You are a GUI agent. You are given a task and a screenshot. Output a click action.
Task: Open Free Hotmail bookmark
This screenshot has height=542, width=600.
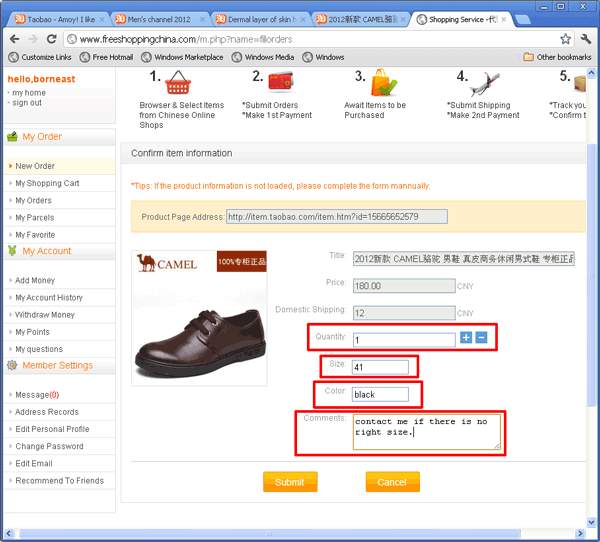click(x=106, y=57)
